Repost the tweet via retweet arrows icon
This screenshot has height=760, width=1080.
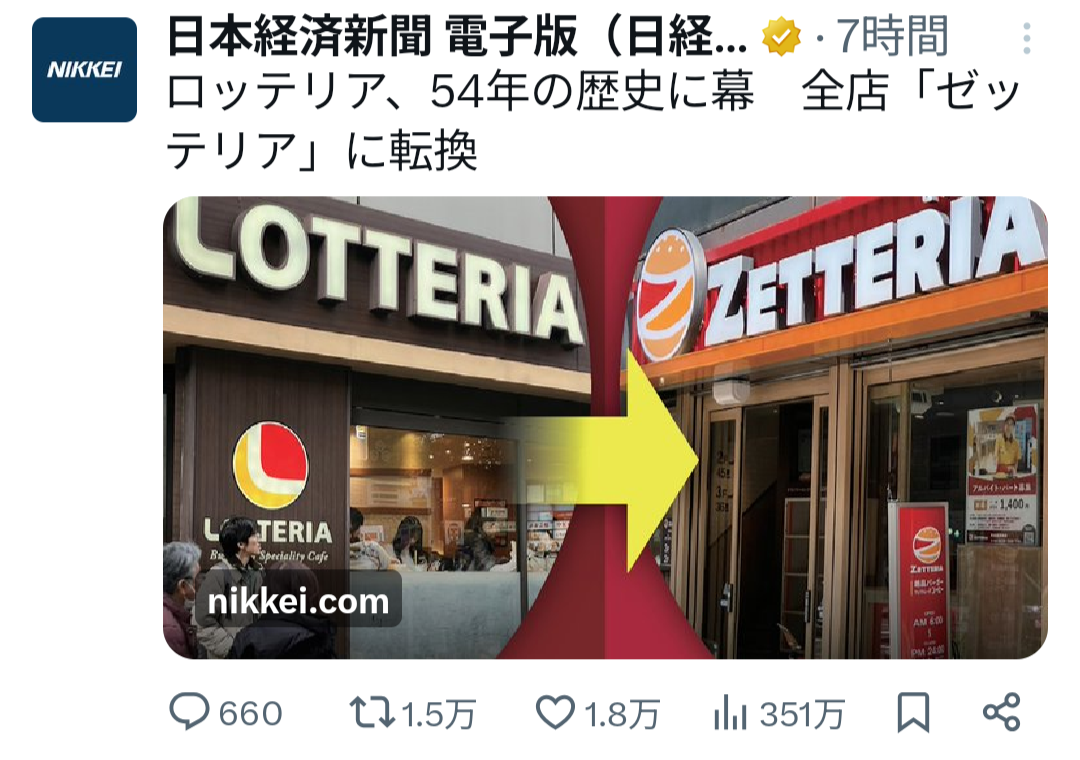[372, 712]
